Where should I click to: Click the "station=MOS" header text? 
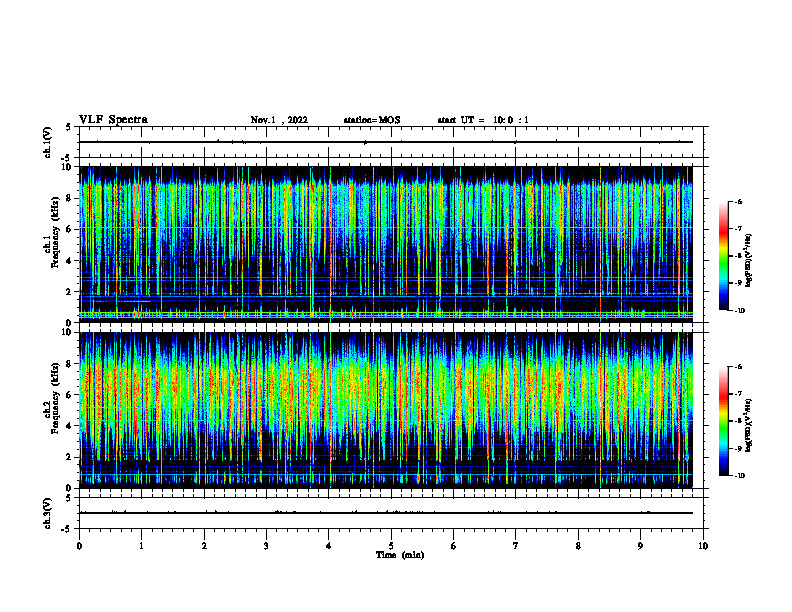coord(372,120)
